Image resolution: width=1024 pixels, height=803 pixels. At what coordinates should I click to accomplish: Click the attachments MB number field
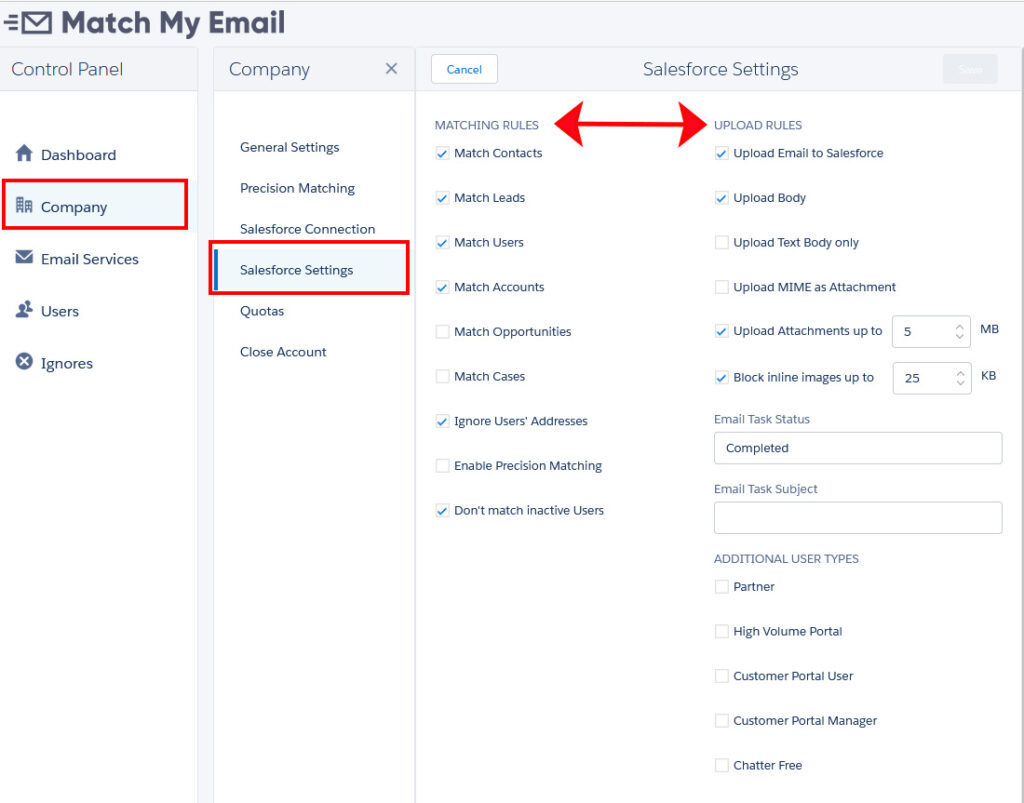coord(931,332)
